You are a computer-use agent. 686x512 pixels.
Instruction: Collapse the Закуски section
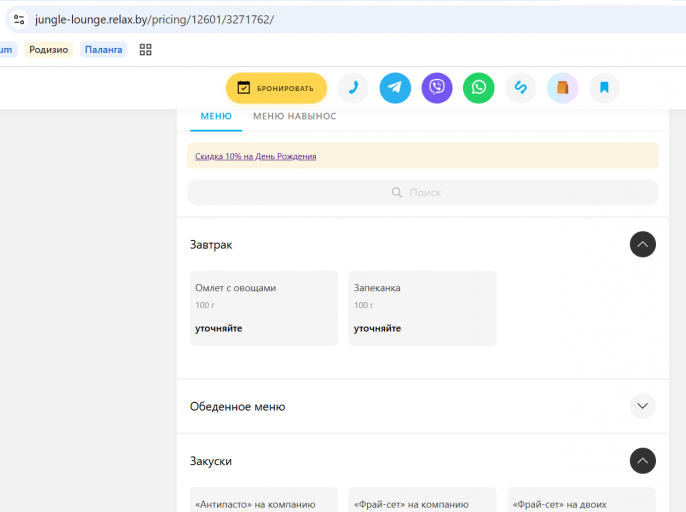click(x=643, y=461)
